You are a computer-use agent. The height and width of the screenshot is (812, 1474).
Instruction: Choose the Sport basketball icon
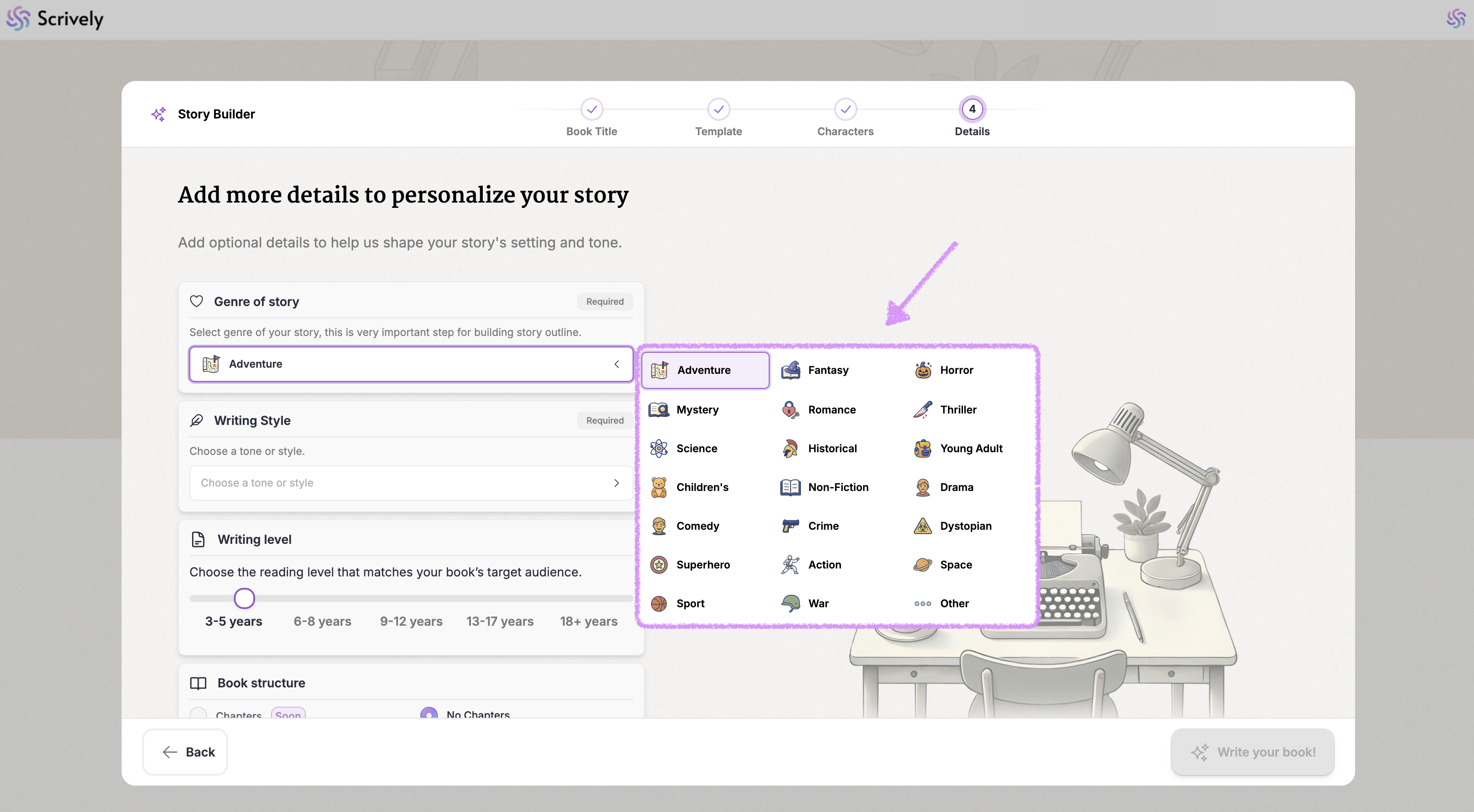click(659, 603)
